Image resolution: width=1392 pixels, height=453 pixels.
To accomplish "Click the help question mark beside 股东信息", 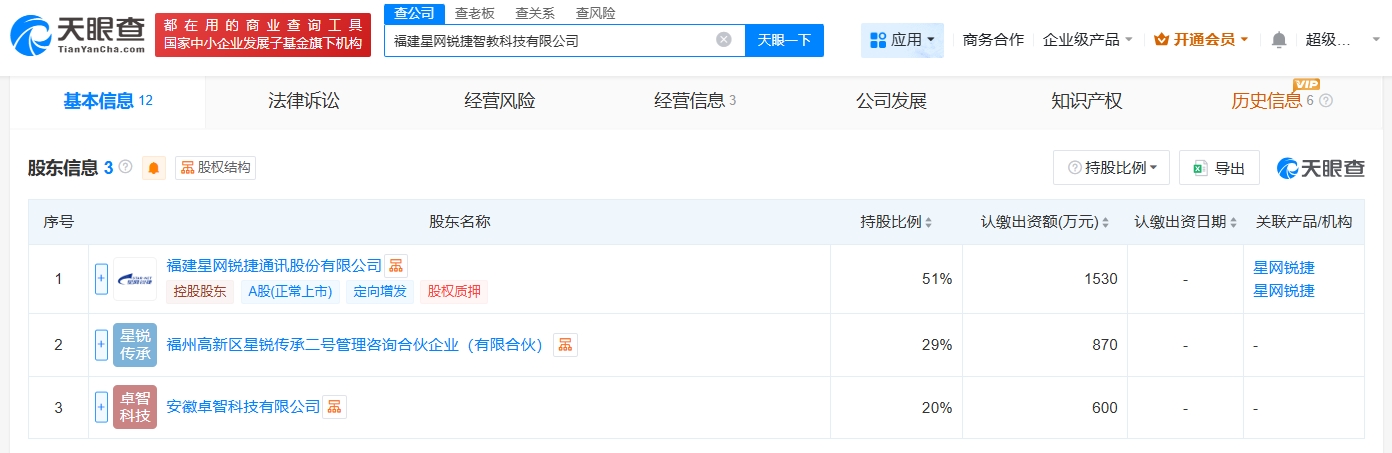I will (125, 167).
